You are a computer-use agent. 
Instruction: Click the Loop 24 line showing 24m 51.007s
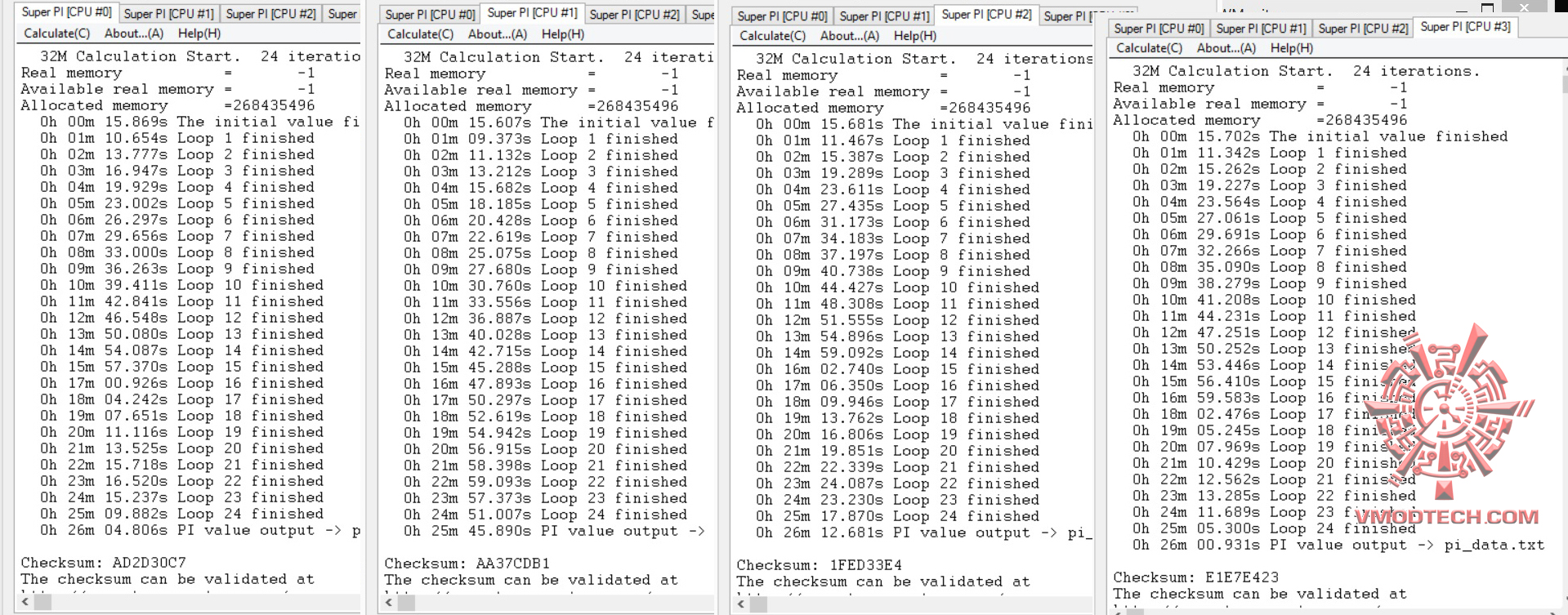point(545,515)
